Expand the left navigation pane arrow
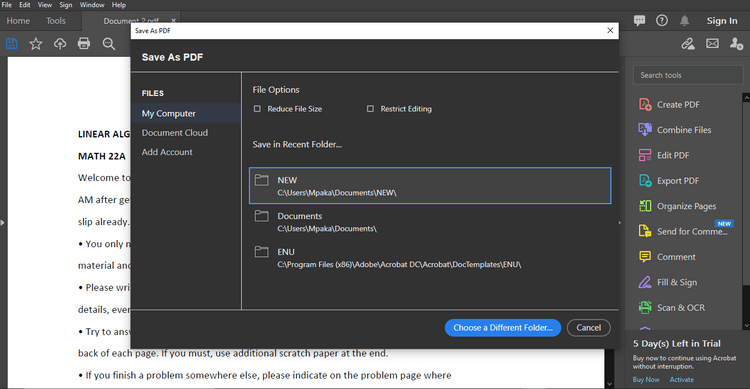The height and width of the screenshot is (389, 750). (x=2, y=222)
